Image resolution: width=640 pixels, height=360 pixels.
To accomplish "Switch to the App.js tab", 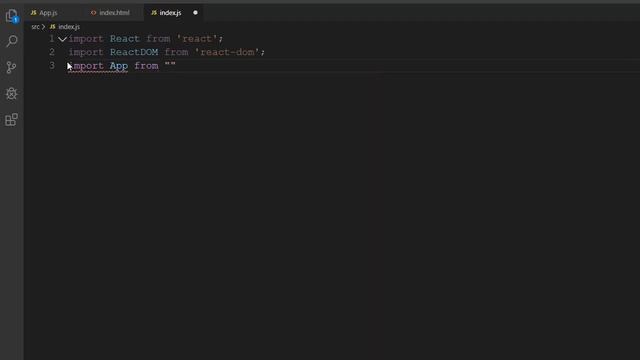I will pyautogui.click(x=48, y=13).
